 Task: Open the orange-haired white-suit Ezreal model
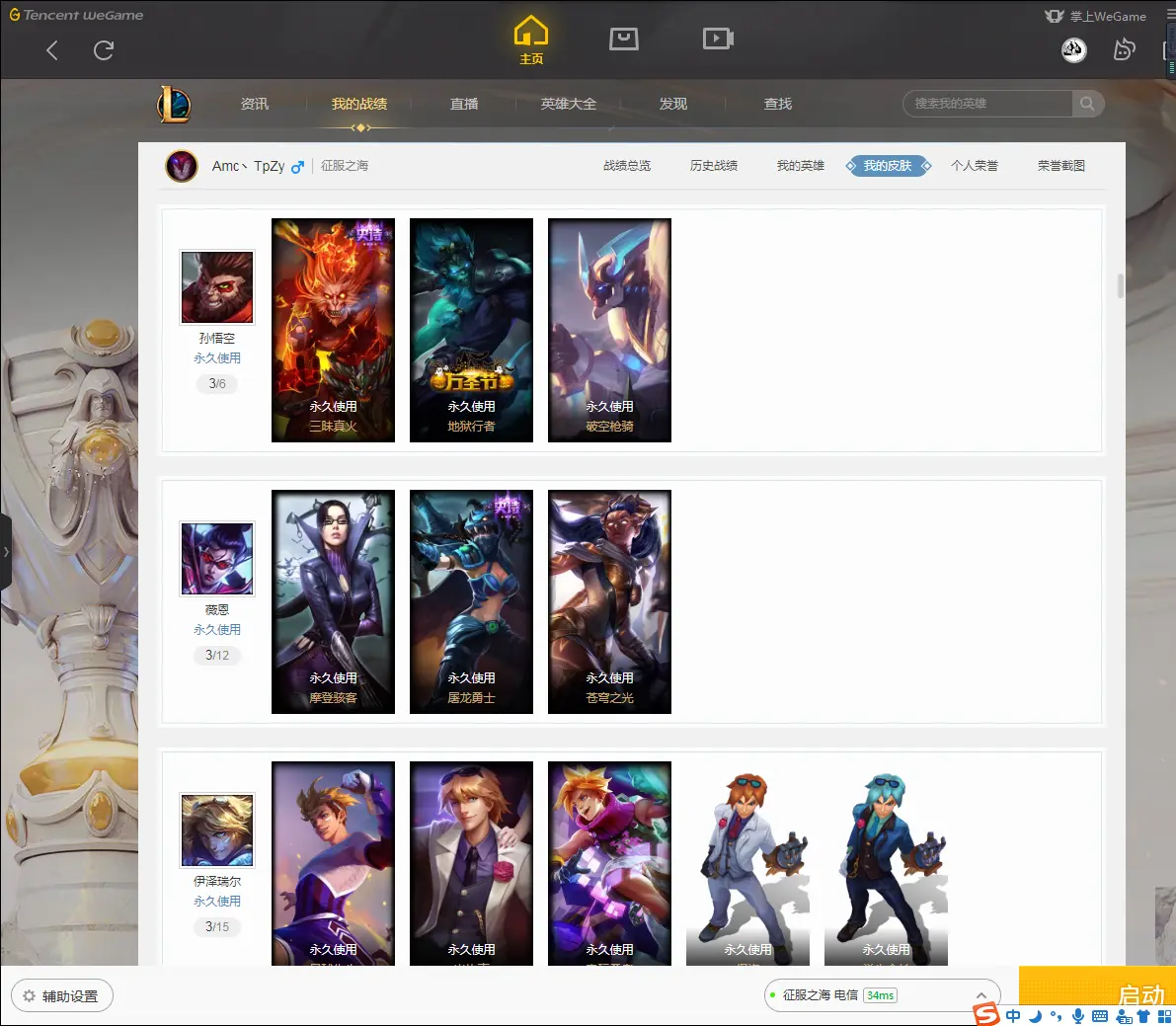(747, 863)
